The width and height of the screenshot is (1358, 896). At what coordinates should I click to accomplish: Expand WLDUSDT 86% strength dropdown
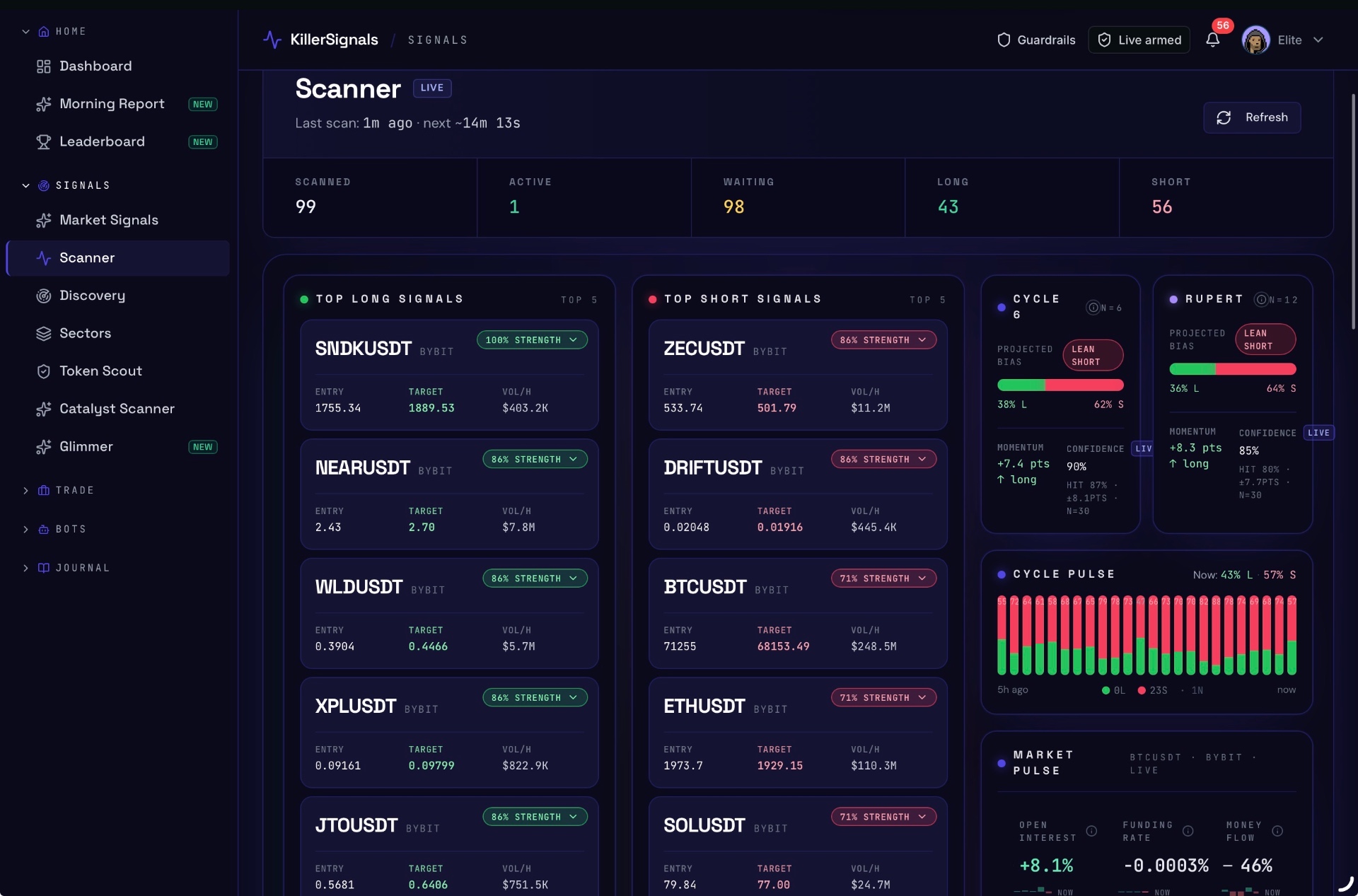tap(535, 578)
